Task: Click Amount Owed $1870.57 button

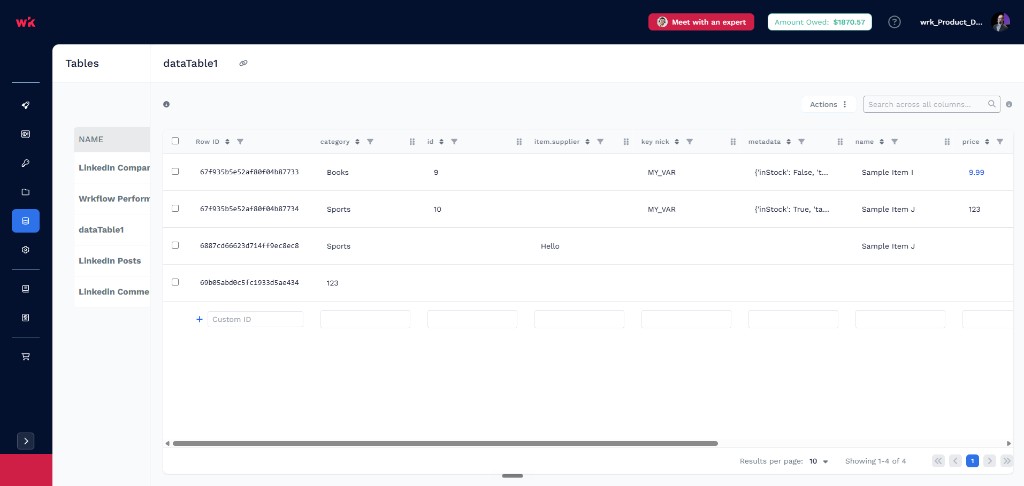Action: coord(820,22)
